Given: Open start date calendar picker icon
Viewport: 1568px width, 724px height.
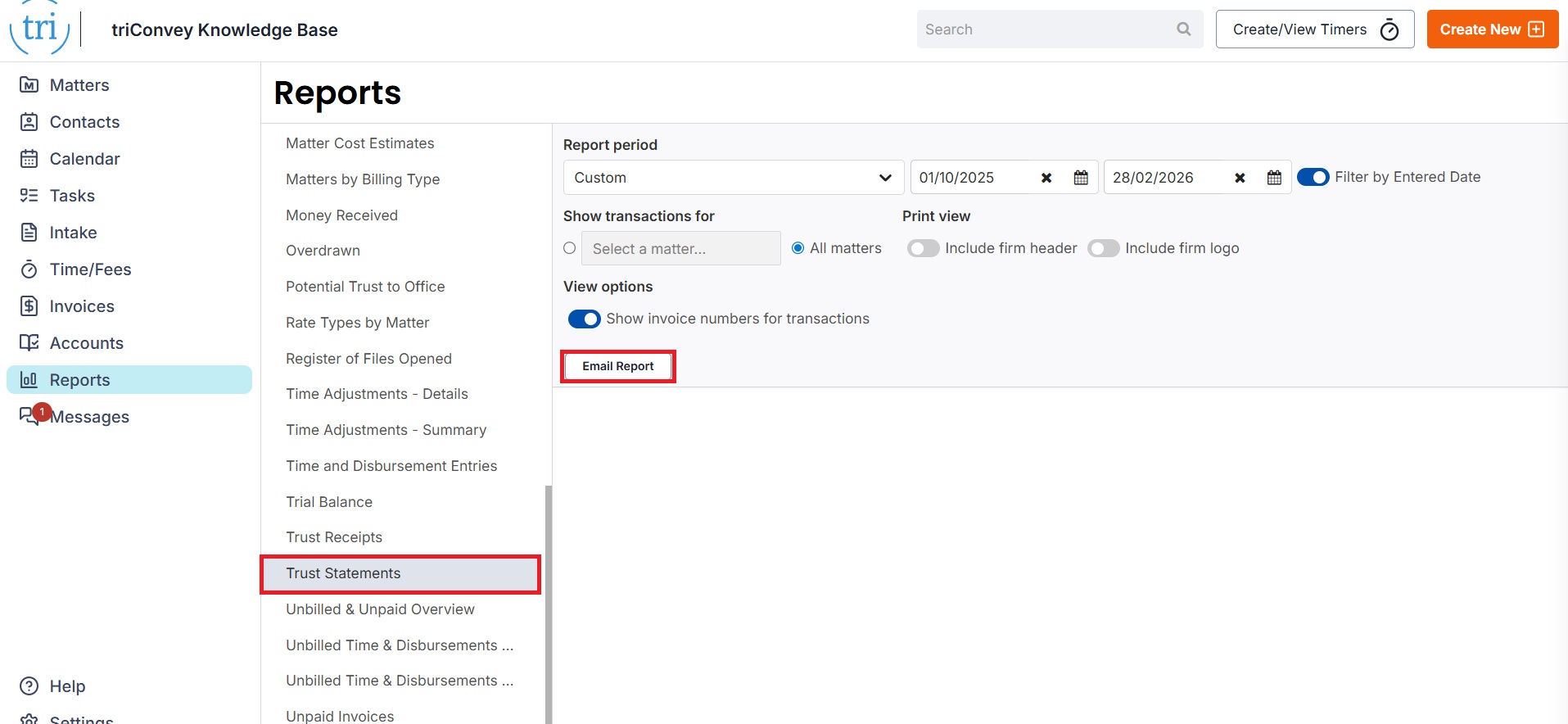Looking at the screenshot, I should click(x=1081, y=178).
